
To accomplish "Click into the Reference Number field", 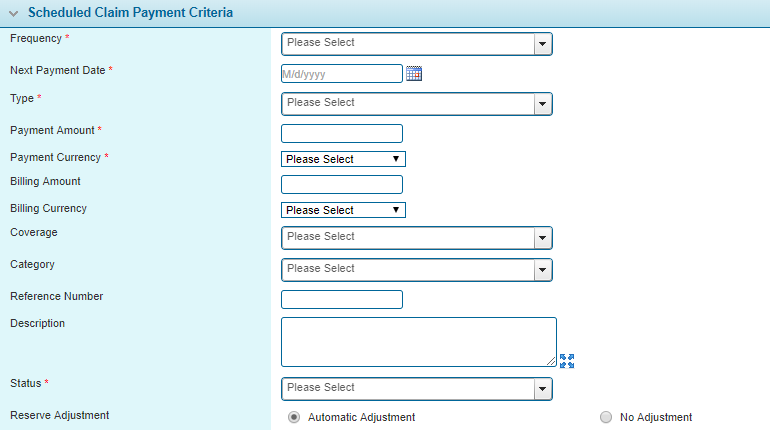I will (x=341, y=300).
